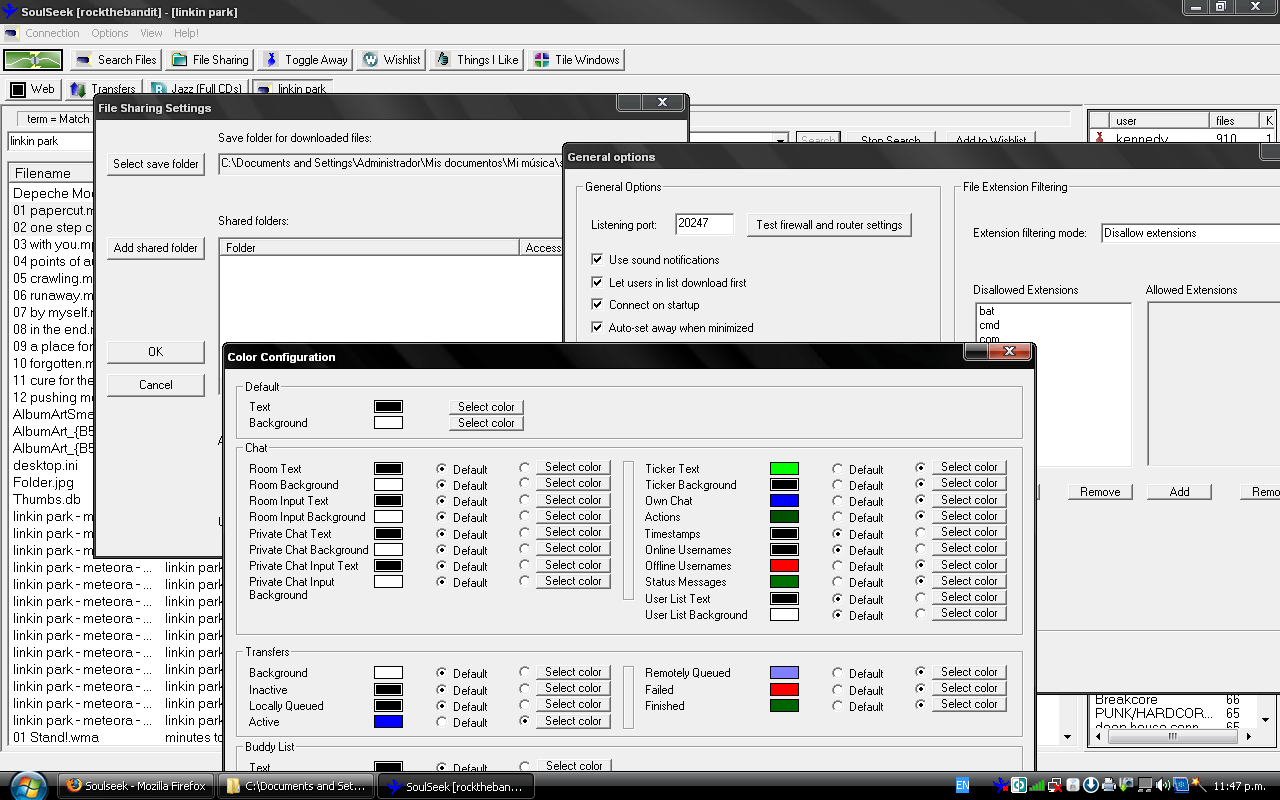Click the printer icon in system tray
The height and width of the screenshot is (800, 1280).
(x=1109, y=785)
